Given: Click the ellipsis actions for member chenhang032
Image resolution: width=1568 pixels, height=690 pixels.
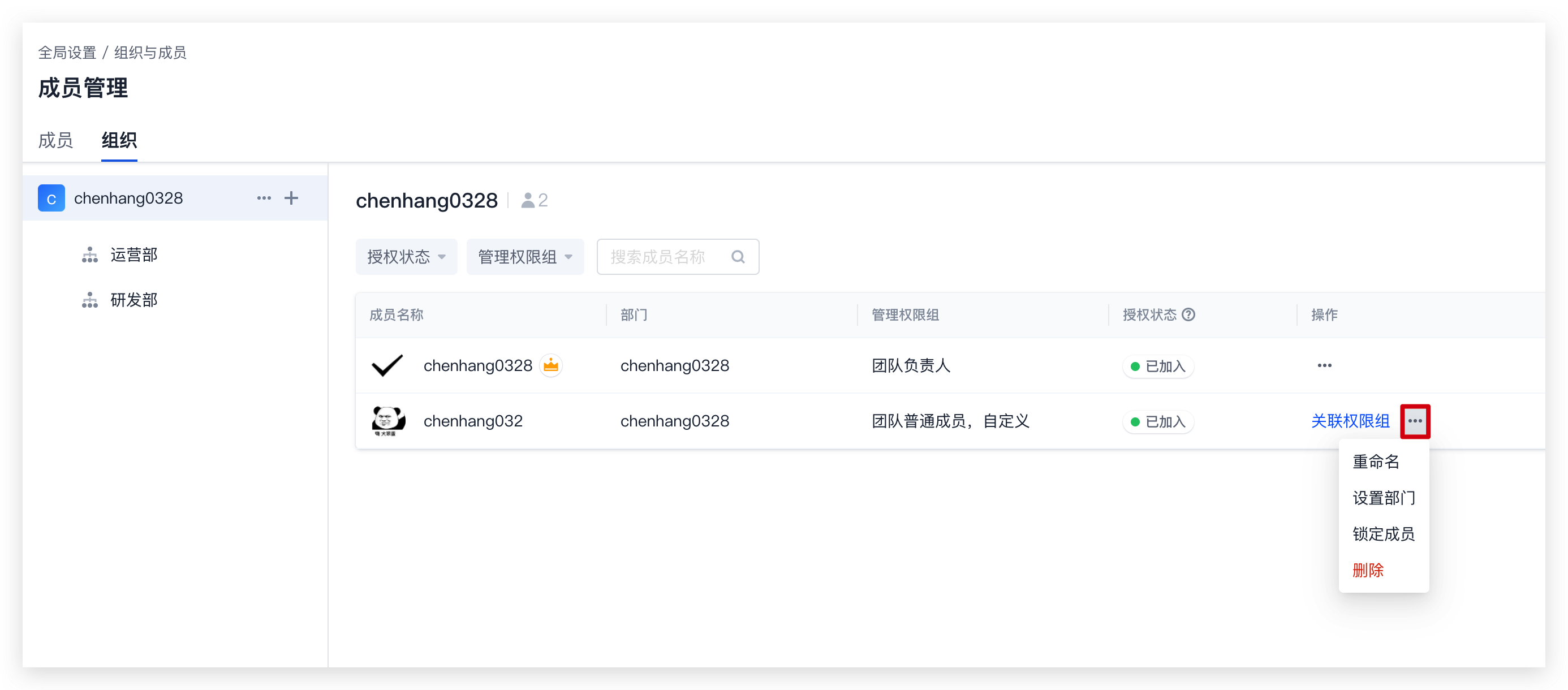Looking at the screenshot, I should [x=1415, y=421].
